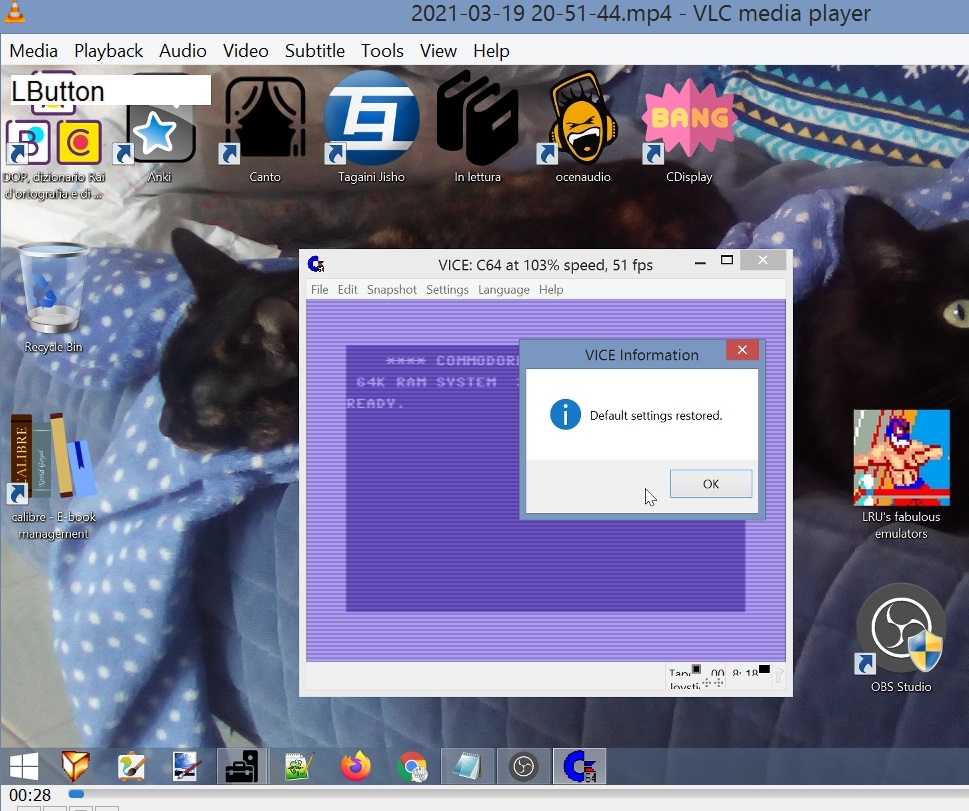
Task: Open the VLC View menu
Action: (x=438, y=51)
